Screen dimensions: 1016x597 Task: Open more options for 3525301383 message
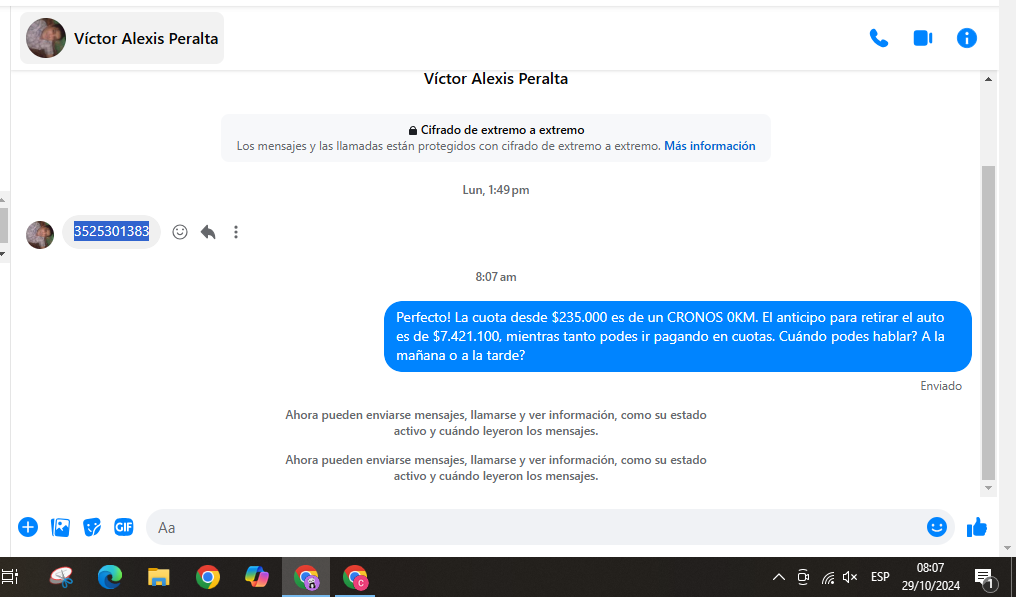point(236,231)
